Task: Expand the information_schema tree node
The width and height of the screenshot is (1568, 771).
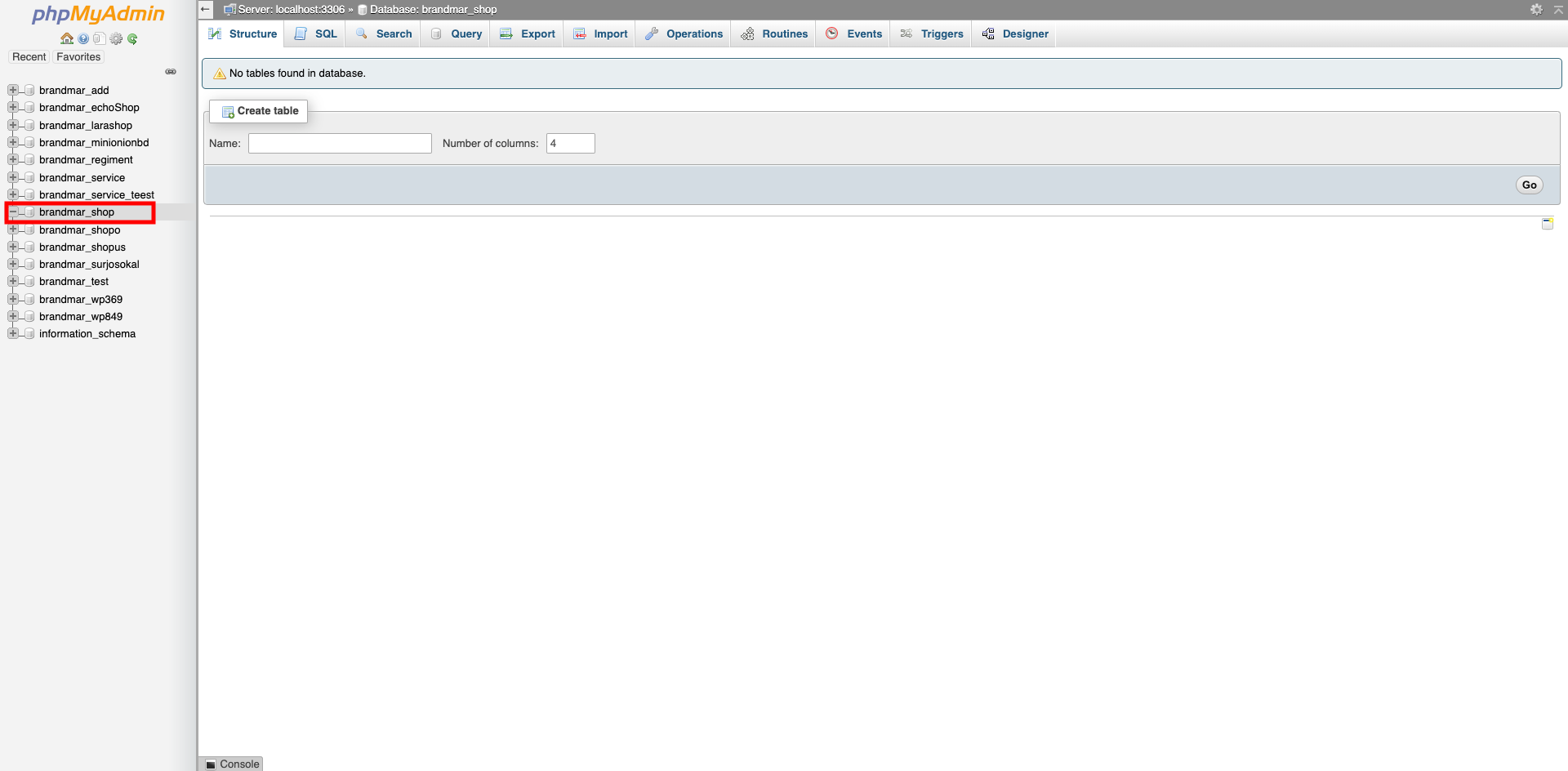Action: pyautogui.click(x=12, y=333)
